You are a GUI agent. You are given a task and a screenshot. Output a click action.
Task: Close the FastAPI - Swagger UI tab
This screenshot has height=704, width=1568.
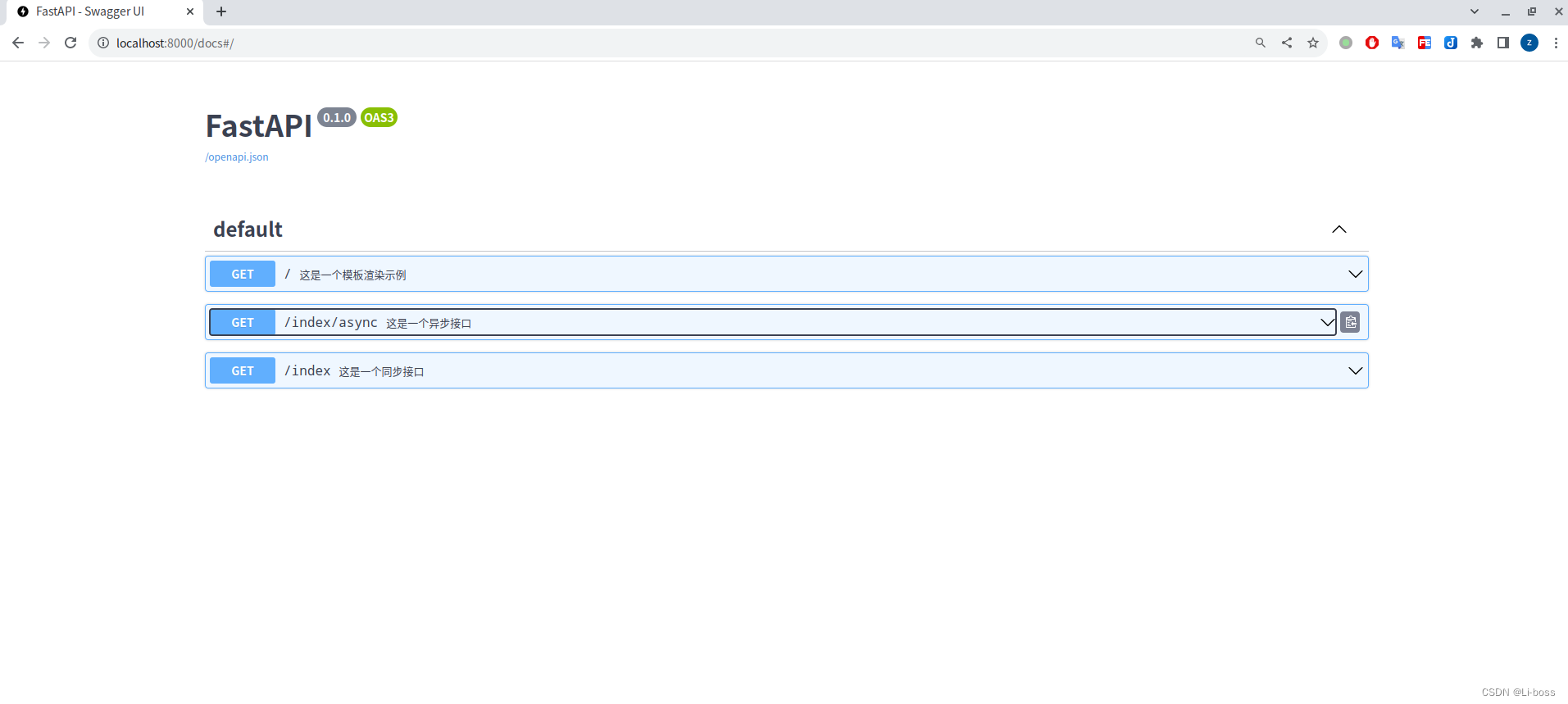(190, 11)
